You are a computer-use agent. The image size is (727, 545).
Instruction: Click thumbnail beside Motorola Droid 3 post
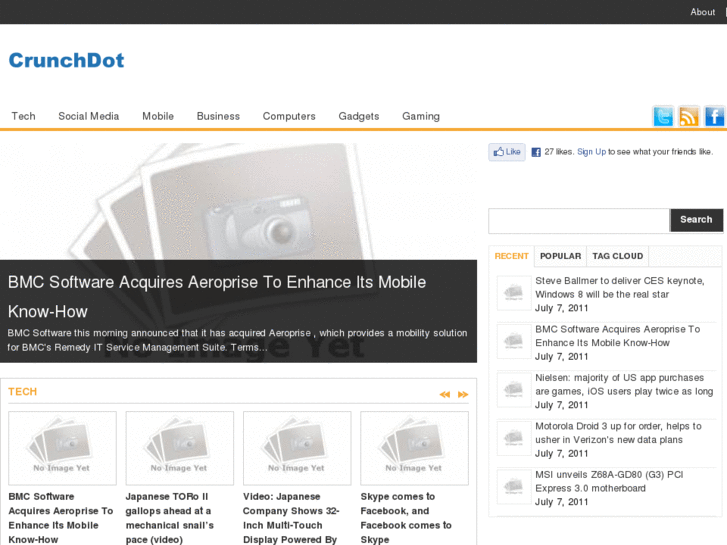click(x=514, y=438)
